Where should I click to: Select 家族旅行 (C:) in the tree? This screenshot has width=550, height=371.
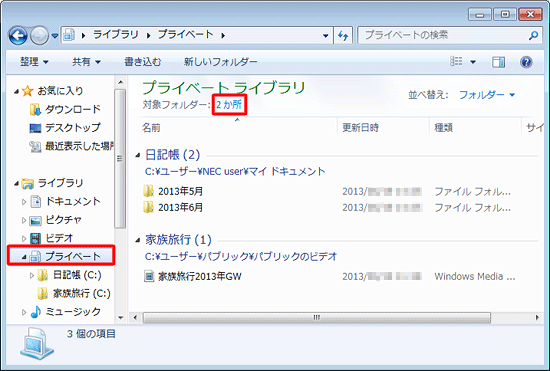click(x=82, y=293)
